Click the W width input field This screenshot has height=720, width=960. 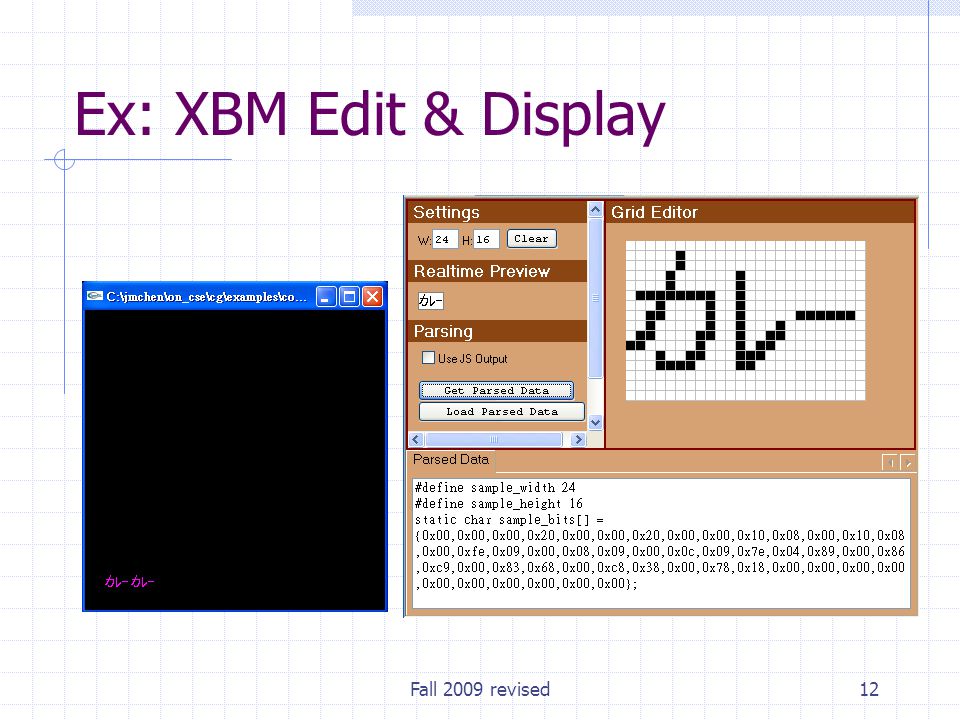(445, 239)
